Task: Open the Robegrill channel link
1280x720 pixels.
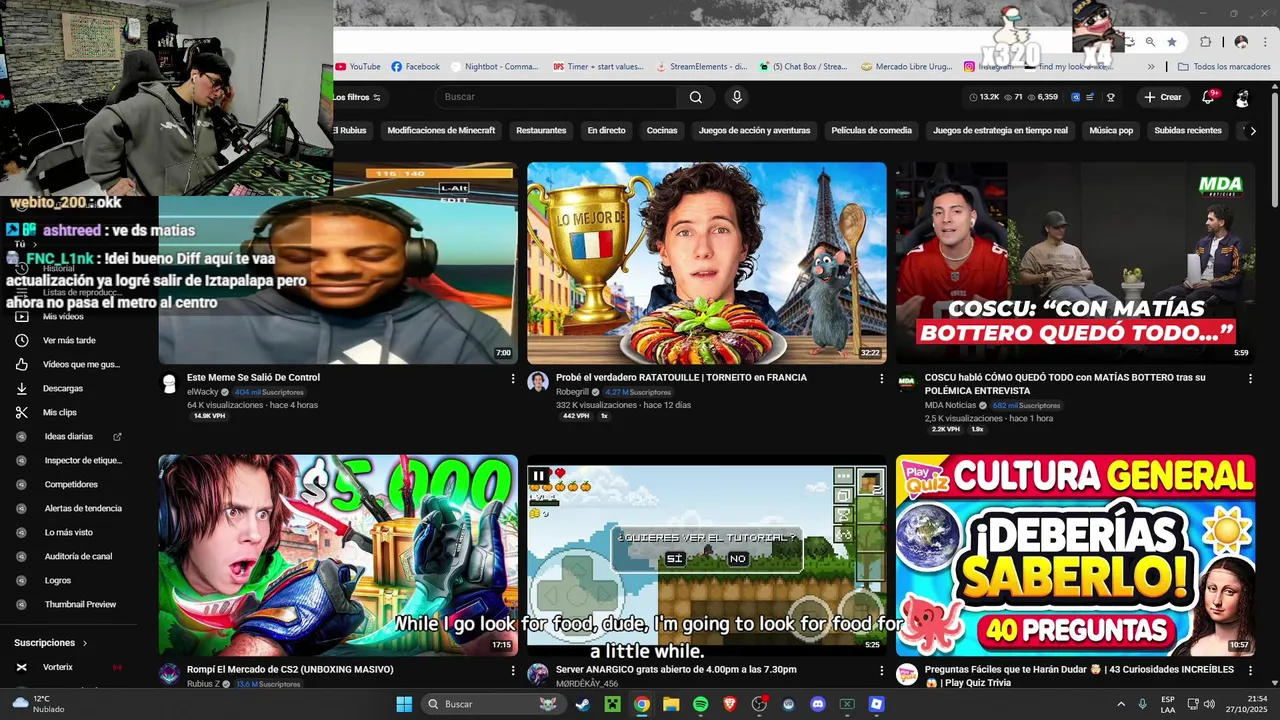Action: tap(574, 392)
